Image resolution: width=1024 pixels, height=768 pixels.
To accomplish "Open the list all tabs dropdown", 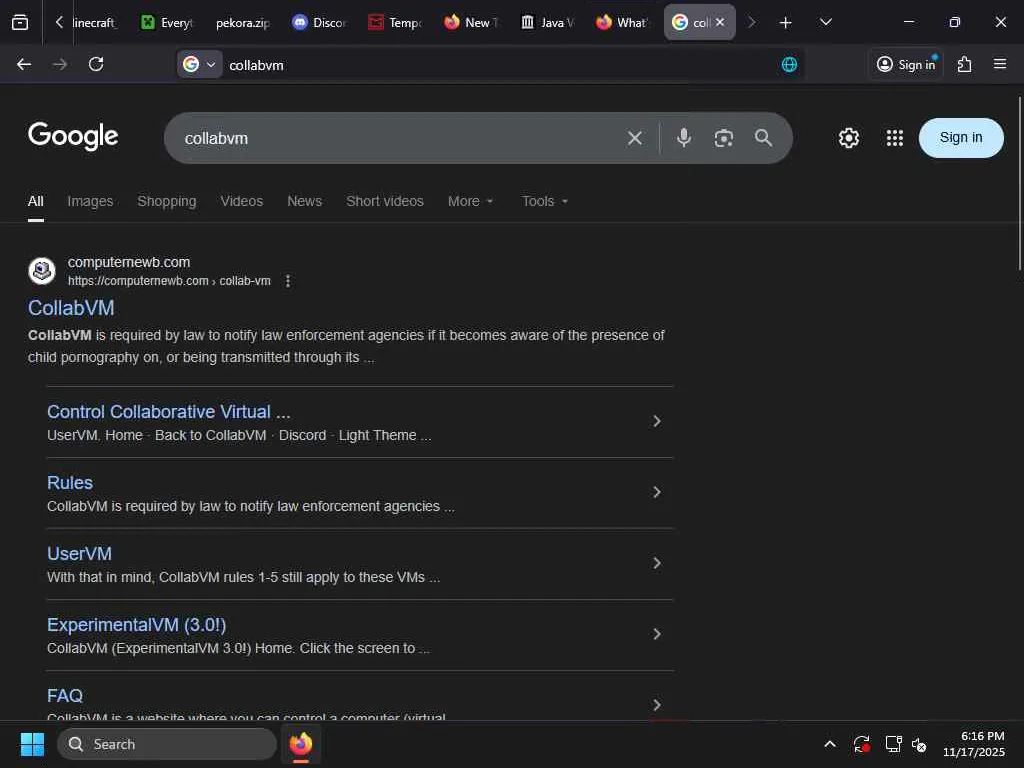I will click(x=825, y=22).
